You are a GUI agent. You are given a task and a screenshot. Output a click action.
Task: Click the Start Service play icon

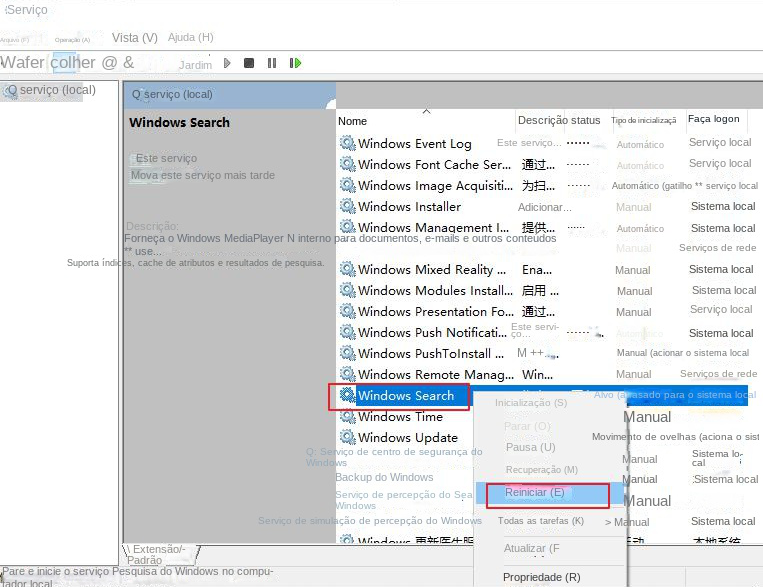click(x=227, y=63)
